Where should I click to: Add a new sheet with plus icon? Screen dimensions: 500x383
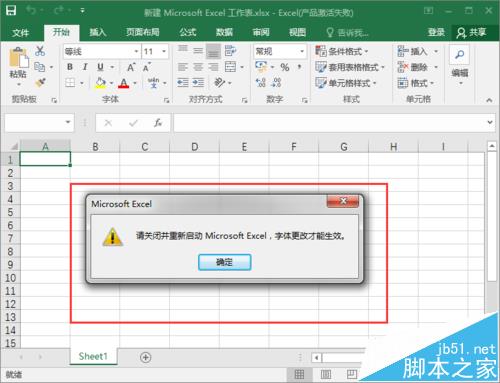[x=145, y=357]
